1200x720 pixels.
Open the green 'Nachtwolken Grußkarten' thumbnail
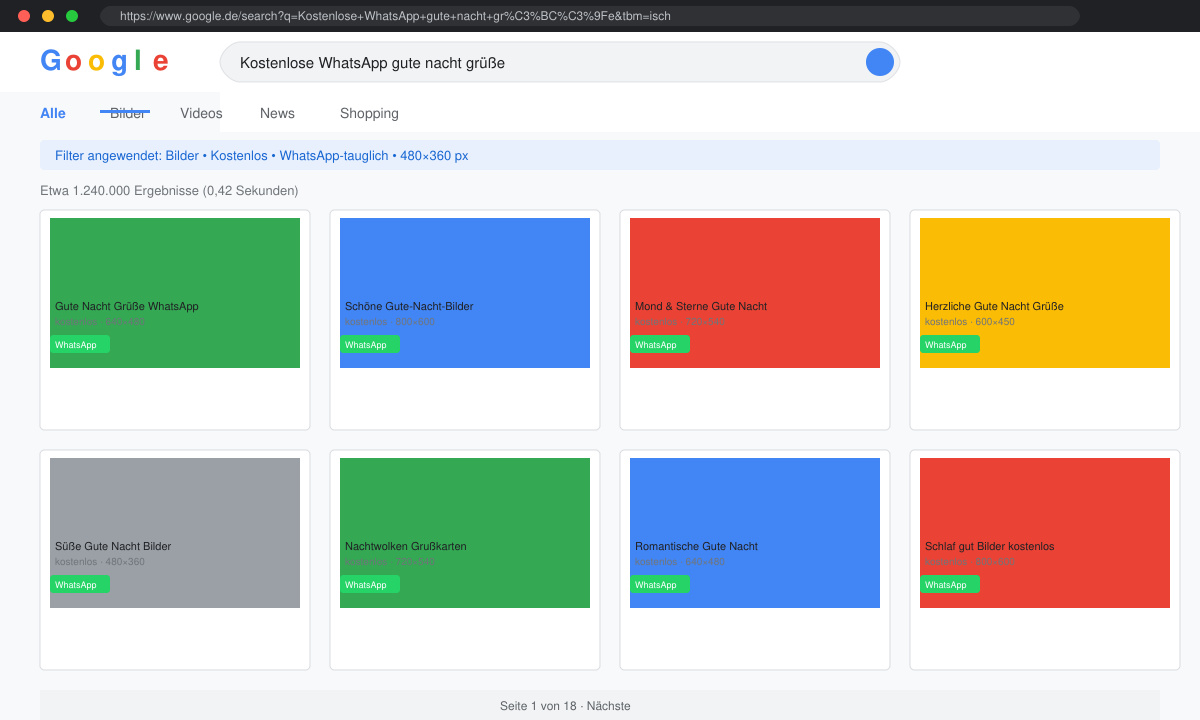tap(465, 533)
